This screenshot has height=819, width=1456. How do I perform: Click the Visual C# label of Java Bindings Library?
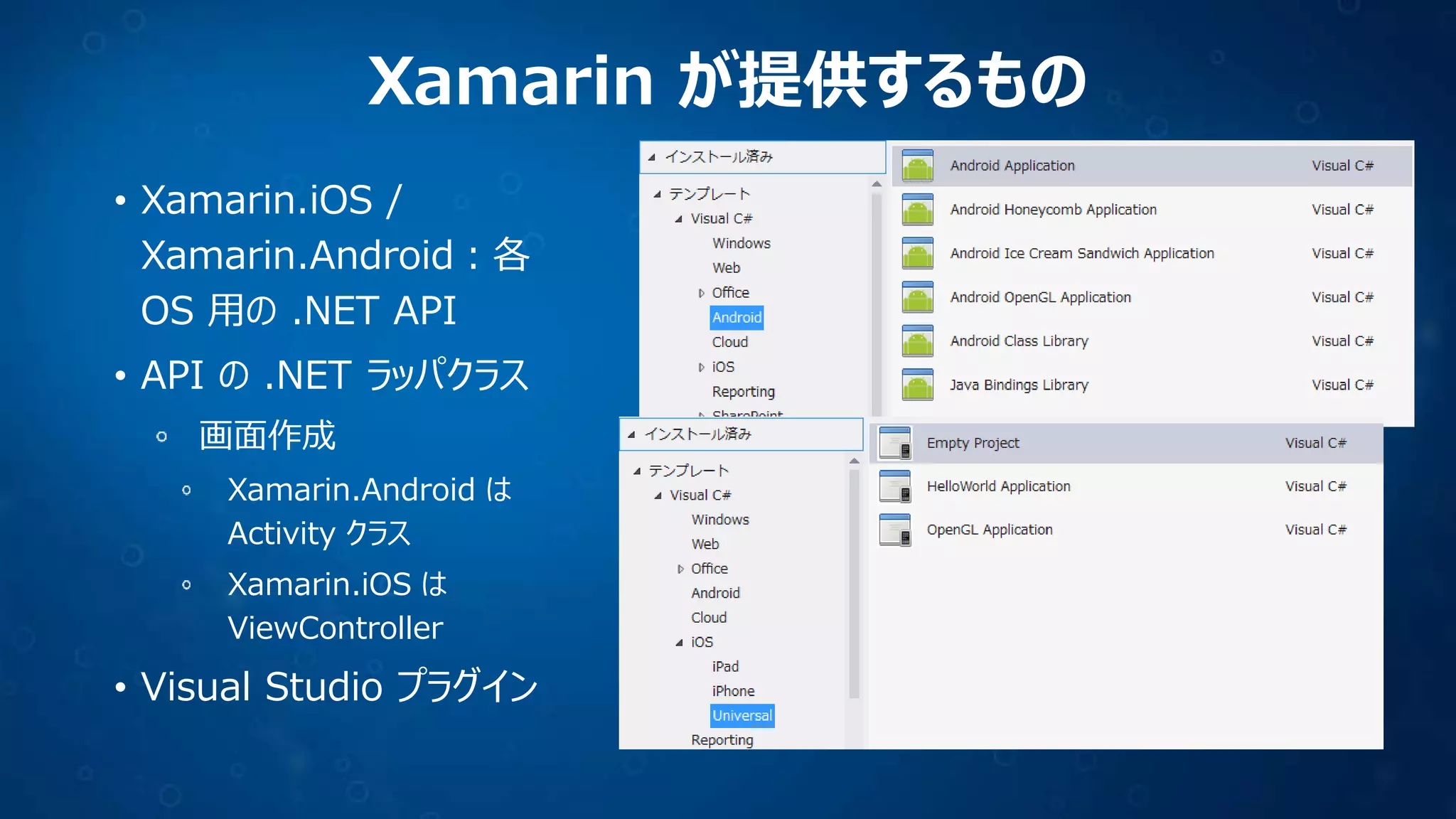1342,385
